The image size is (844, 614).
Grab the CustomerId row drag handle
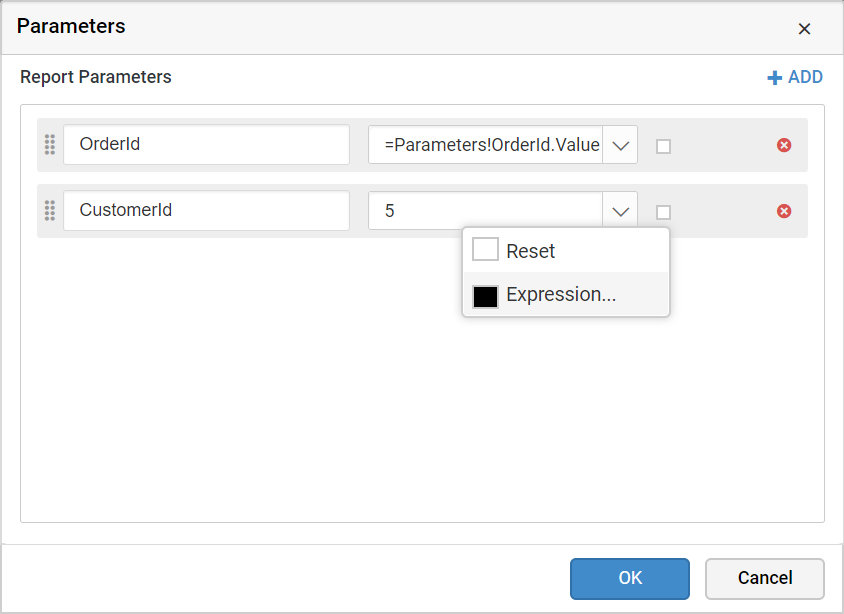tap(50, 211)
